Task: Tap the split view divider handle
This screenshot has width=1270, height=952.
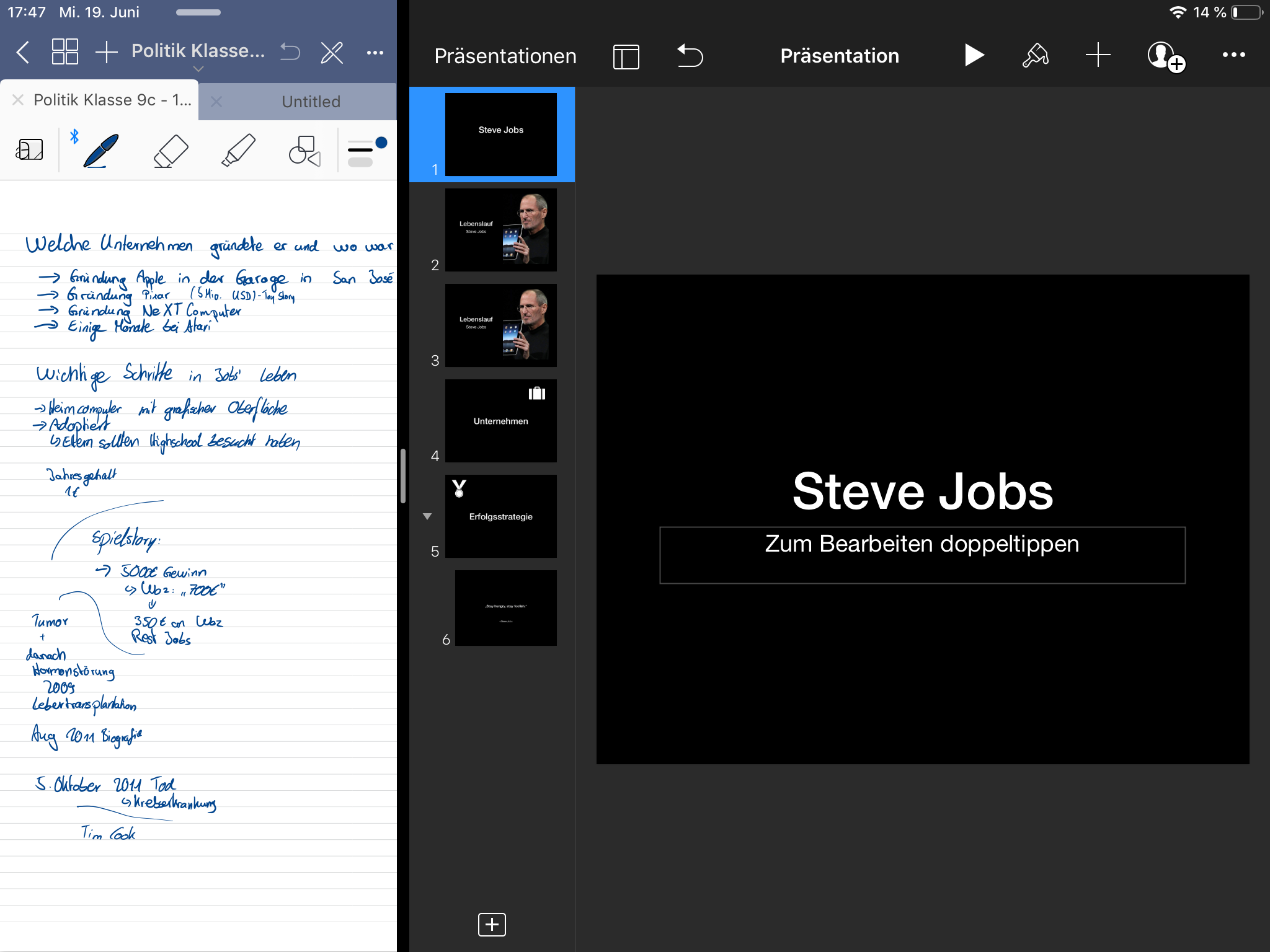Action: pyautogui.click(x=403, y=476)
